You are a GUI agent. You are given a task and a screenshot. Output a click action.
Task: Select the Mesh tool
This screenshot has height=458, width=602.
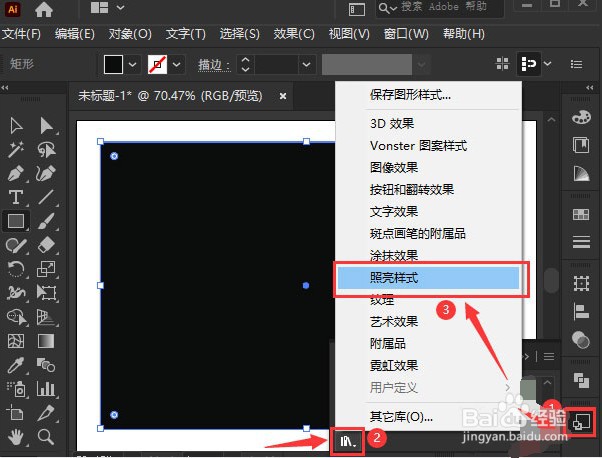[x=16, y=341]
